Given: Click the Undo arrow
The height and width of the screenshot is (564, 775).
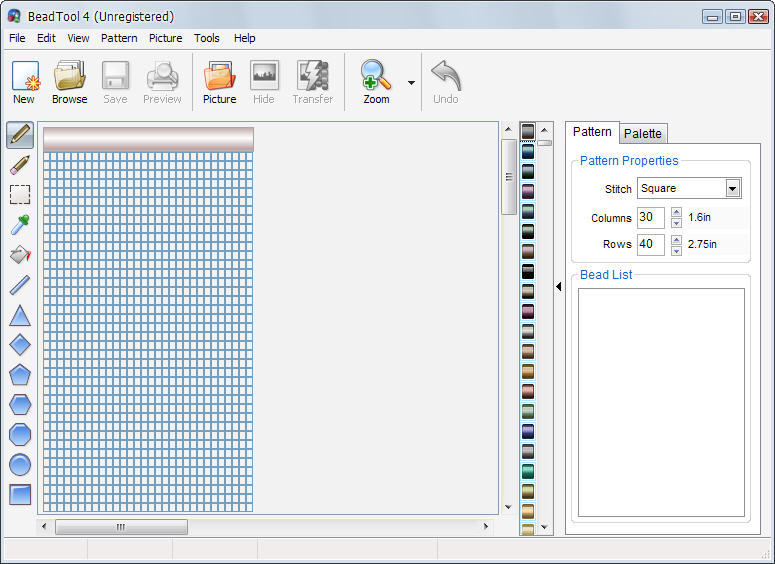Looking at the screenshot, I should click(446, 82).
